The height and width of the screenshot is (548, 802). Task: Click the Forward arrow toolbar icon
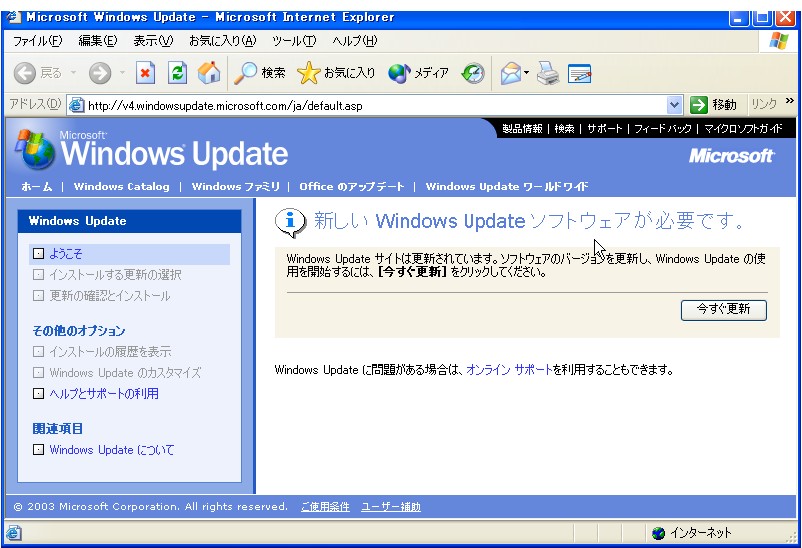(100, 74)
